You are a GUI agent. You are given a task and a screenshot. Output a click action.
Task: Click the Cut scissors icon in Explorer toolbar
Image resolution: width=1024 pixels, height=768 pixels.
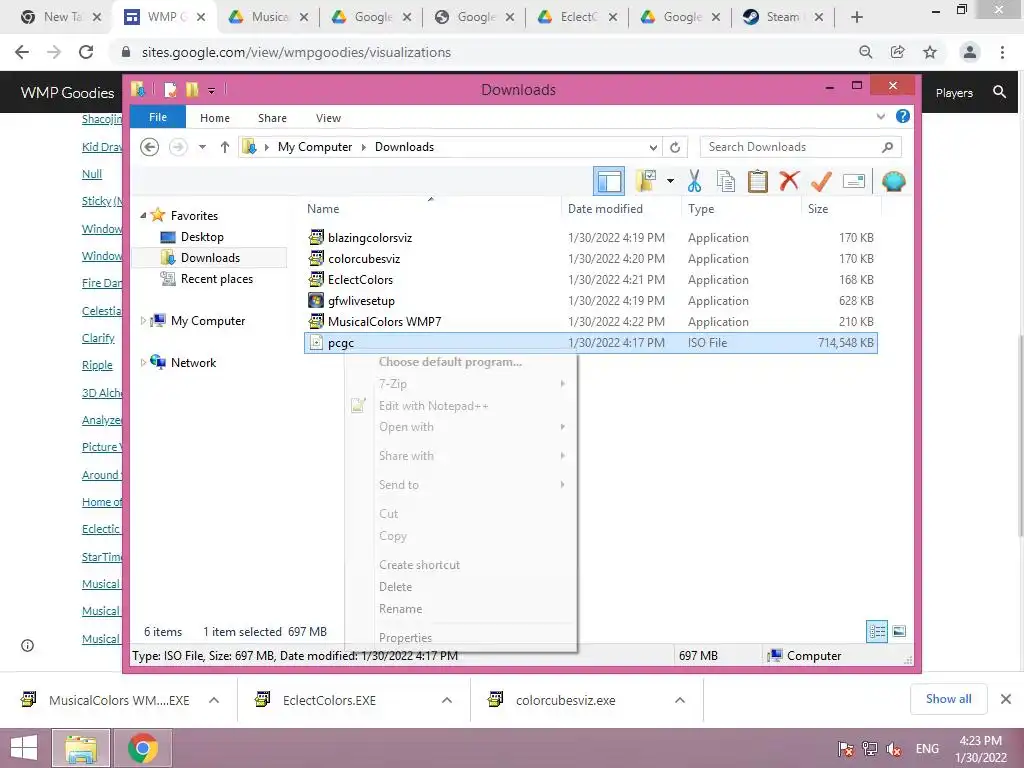tap(694, 181)
